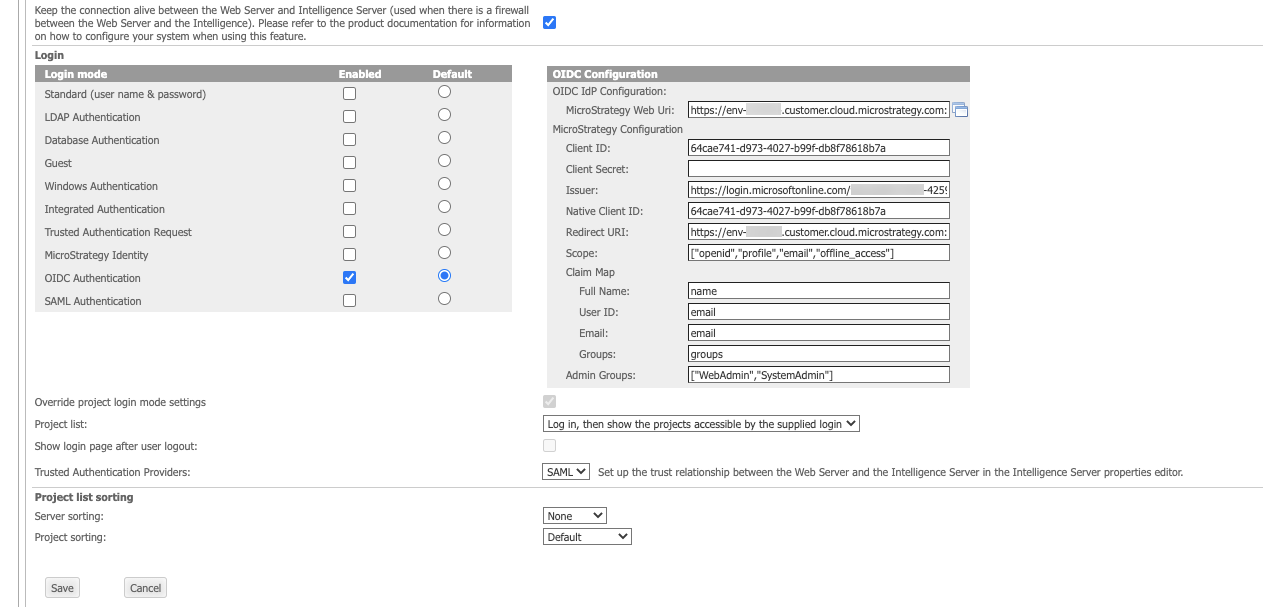
Task: Enable the SAML Authentication checkbox
Action: [349, 301]
